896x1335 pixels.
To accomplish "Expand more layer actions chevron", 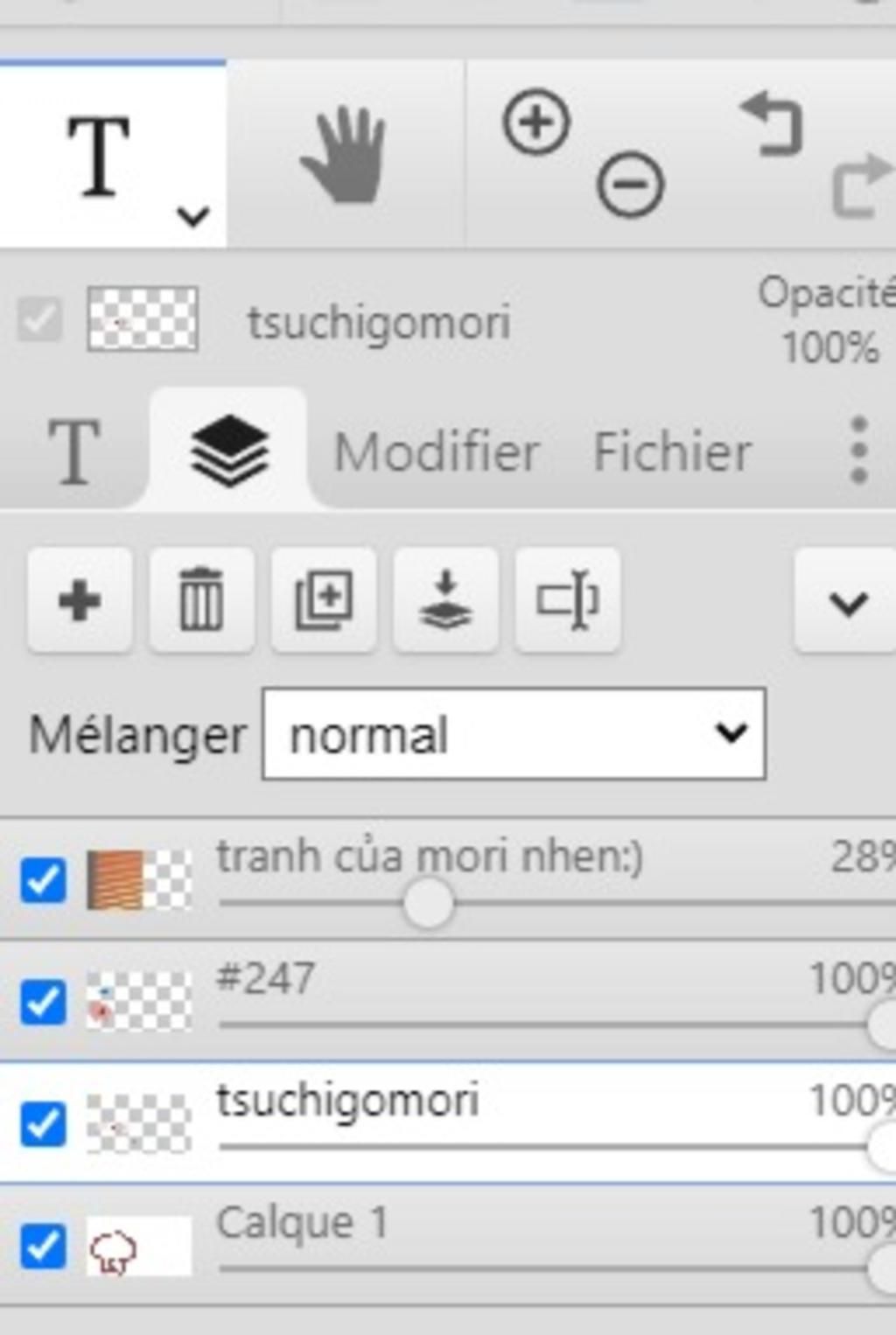I will pos(846,603).
